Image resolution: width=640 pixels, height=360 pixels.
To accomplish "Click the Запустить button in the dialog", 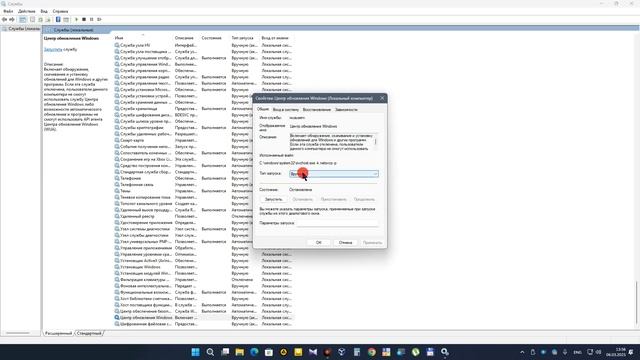I will pos(273,199).
